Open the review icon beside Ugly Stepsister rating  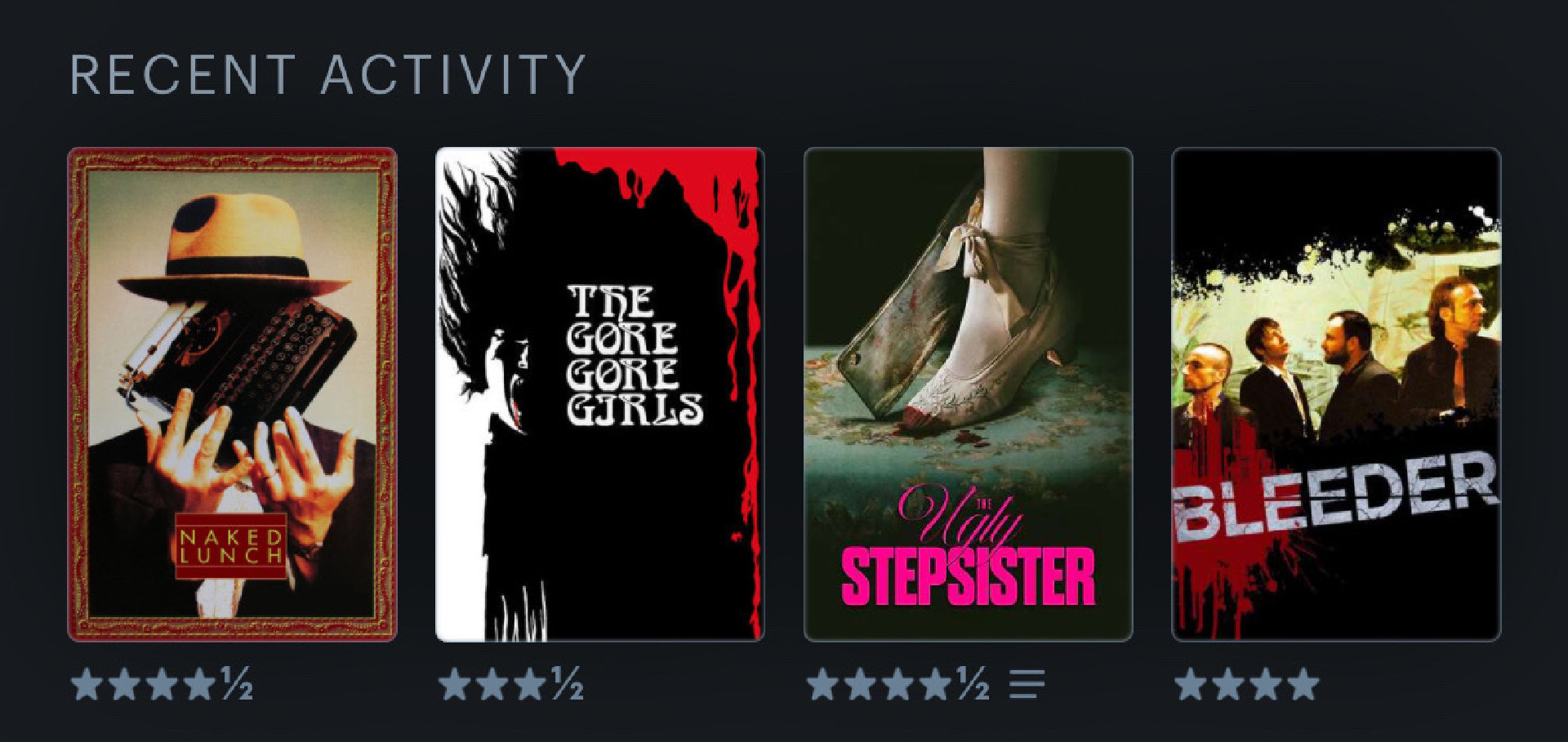point(1027,684)
